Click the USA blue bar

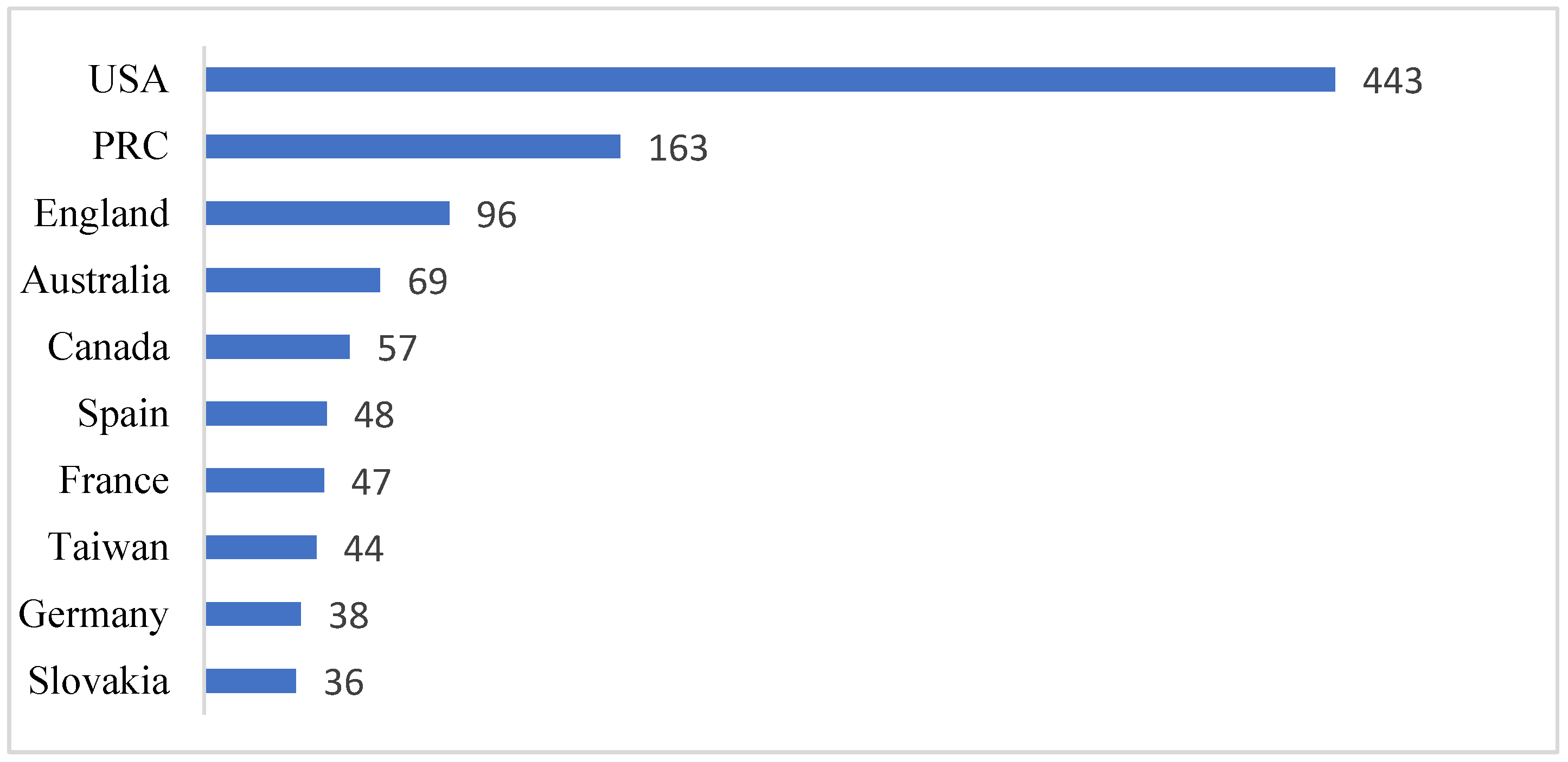click(x=770, y=80)
